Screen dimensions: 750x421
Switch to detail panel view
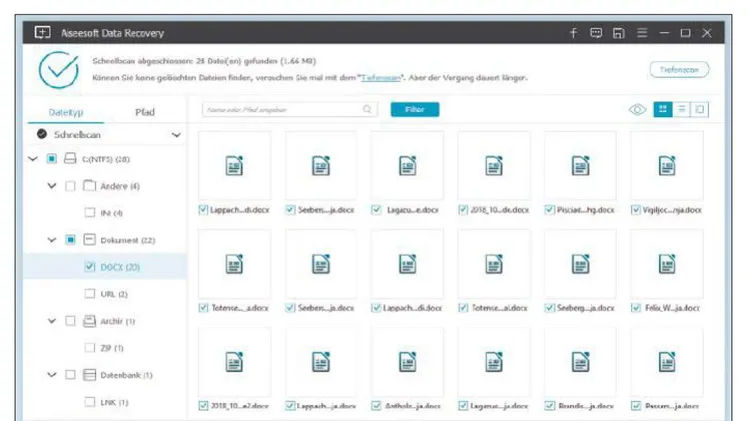coord(700,110)
